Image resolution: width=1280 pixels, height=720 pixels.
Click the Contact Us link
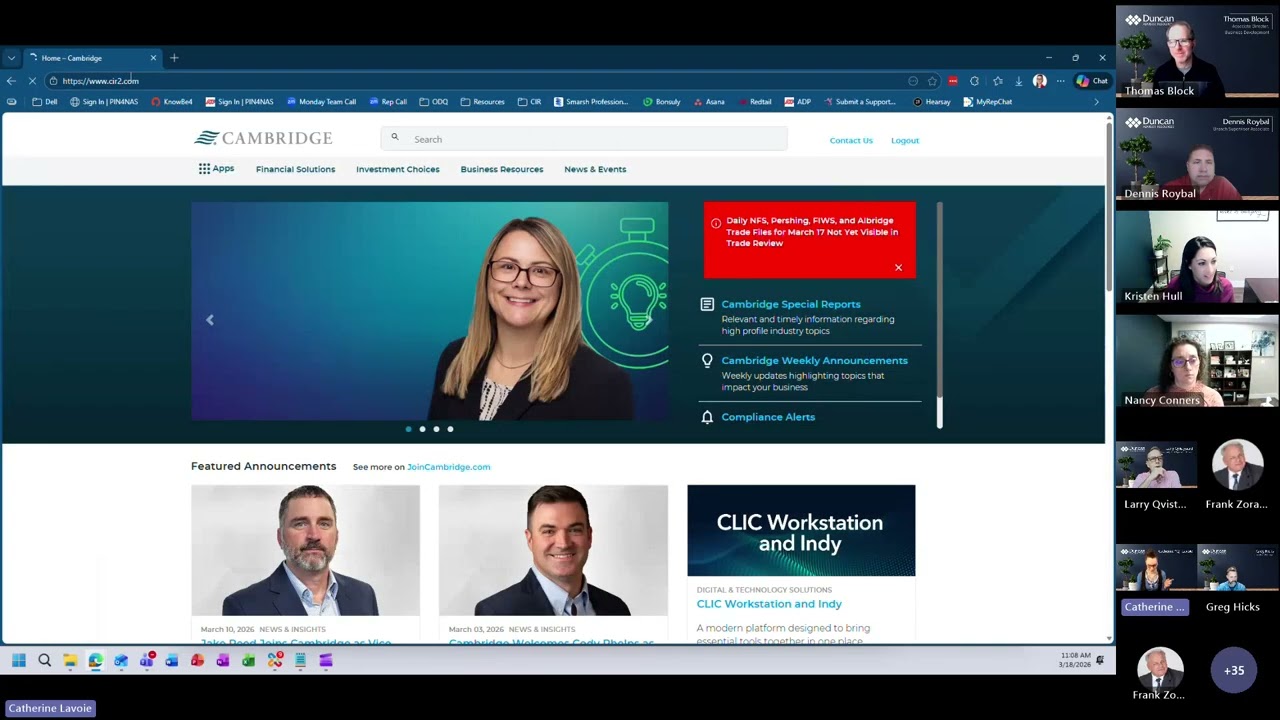851,140
